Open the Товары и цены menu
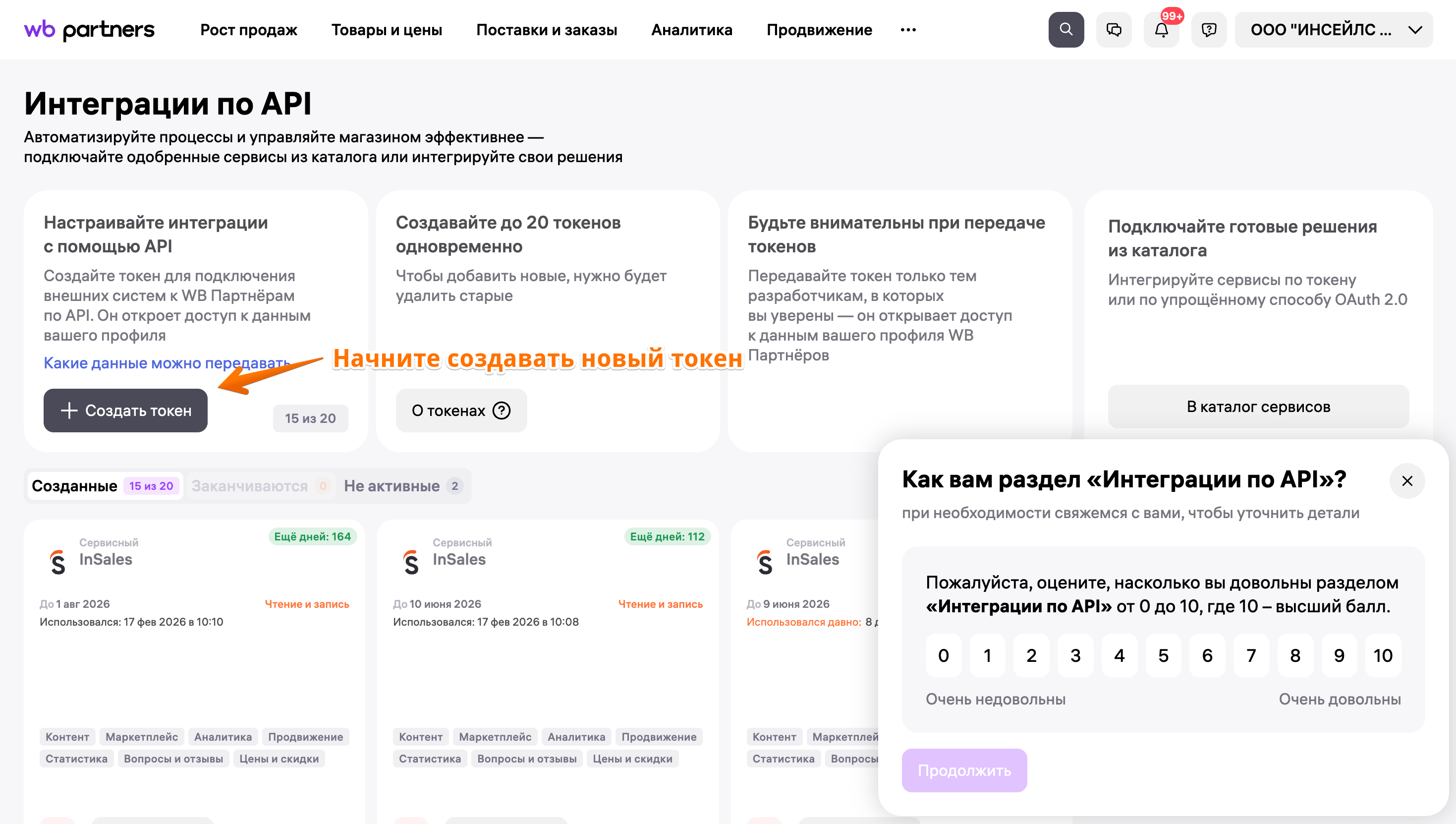Image resolution: width=1456 pixels, height=824 pixels. (387, 29)
